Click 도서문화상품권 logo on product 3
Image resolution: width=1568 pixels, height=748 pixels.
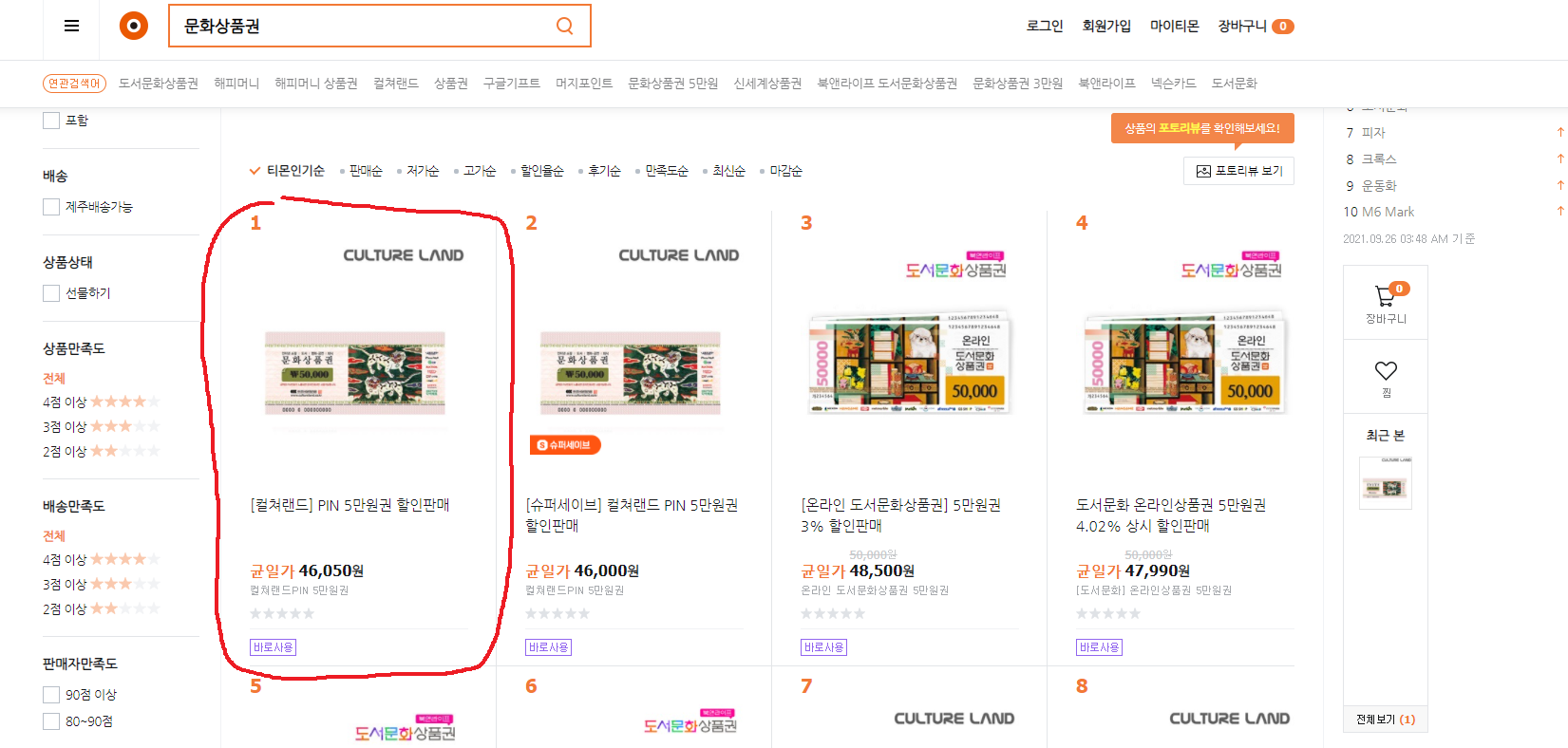(x=955, y=266)
